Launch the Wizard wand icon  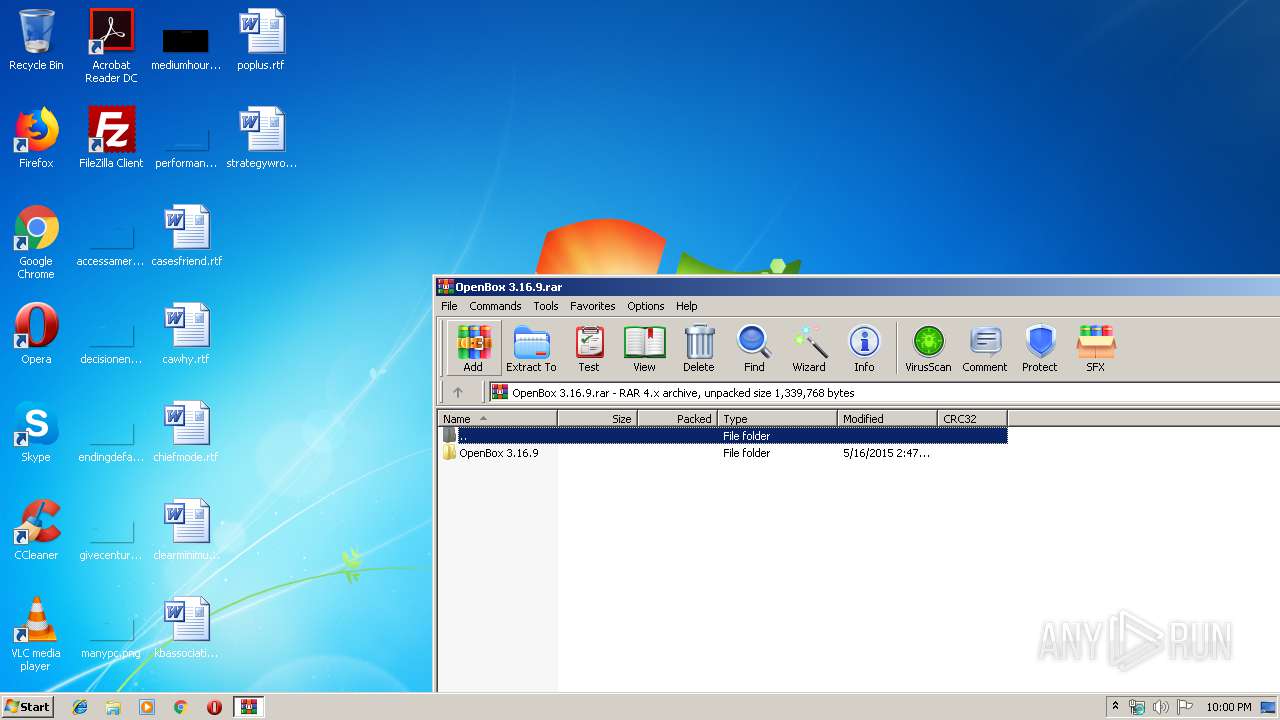[x=809, y=348]
